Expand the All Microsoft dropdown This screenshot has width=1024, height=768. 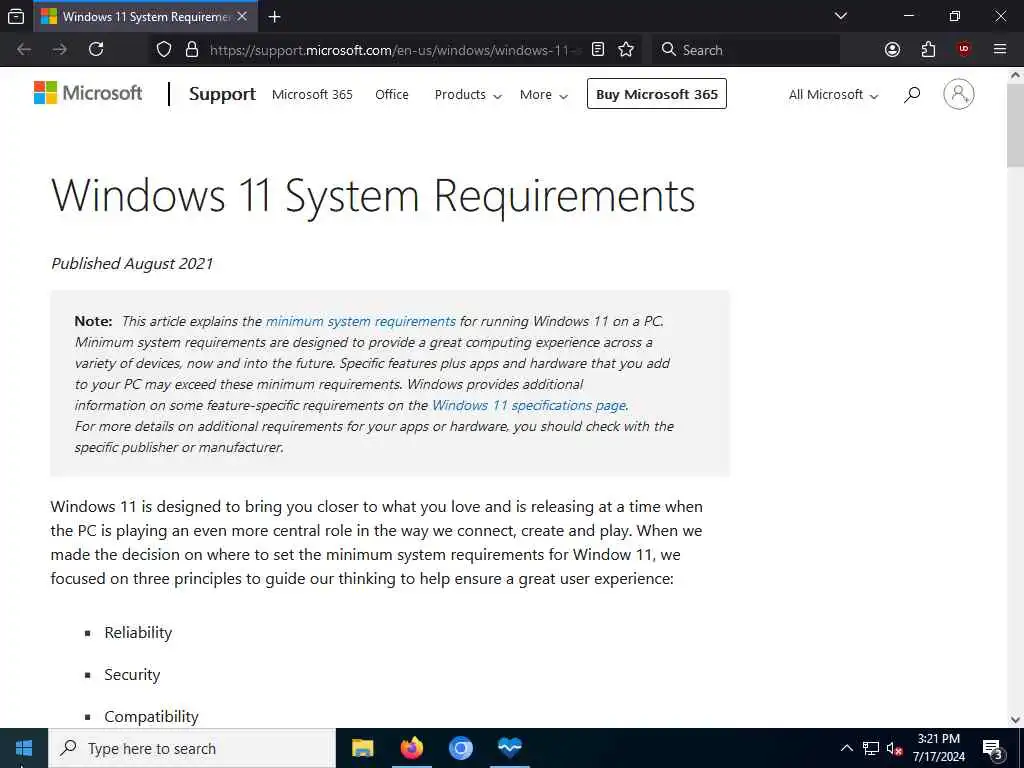tap(833, 95)
